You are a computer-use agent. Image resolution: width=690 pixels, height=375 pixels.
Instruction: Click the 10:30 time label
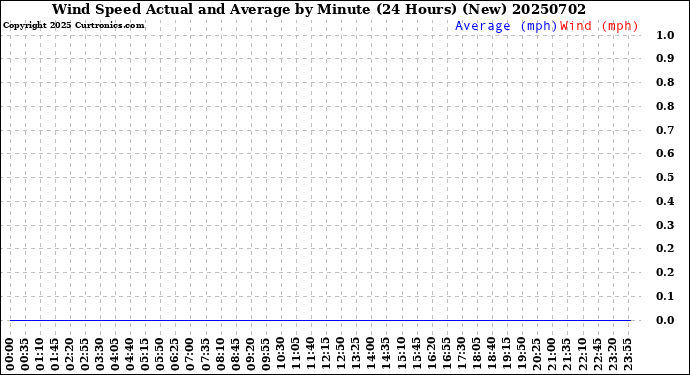280,355
